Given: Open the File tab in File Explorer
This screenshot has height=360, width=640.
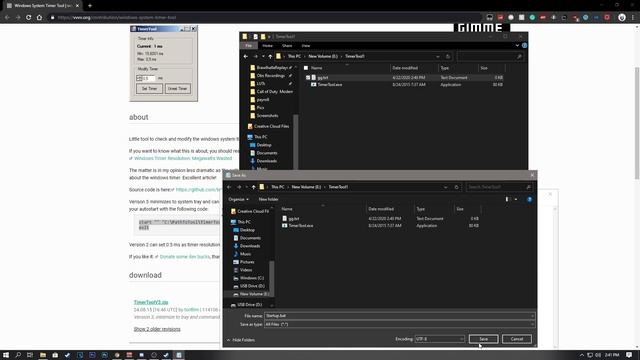Looking at the screenshot, I should [248, 46].
